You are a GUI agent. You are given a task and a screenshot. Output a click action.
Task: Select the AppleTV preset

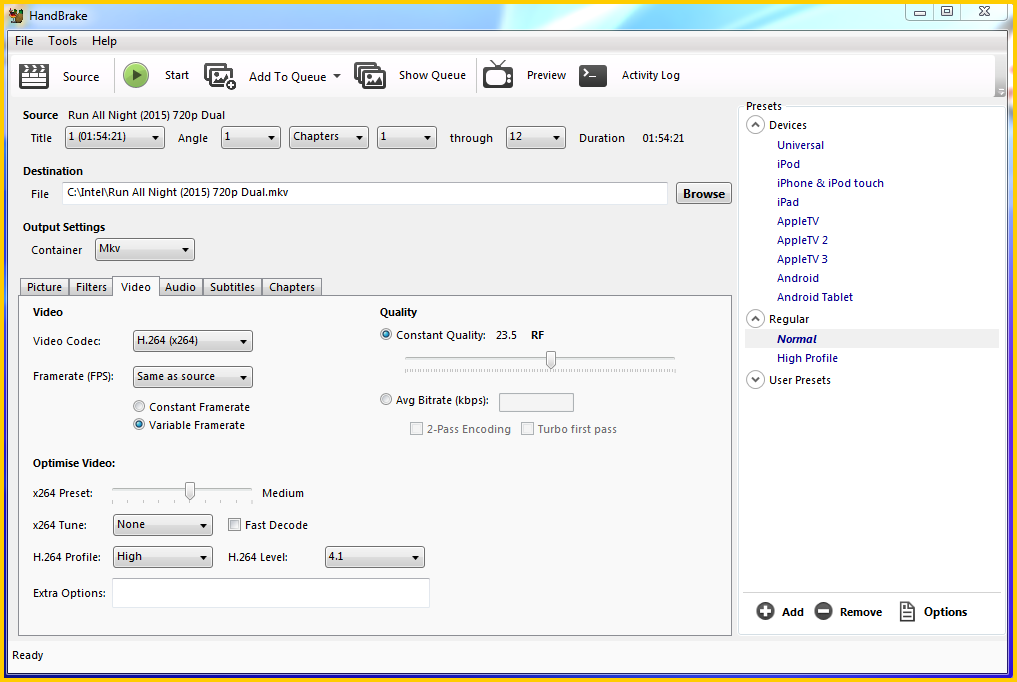pos(798,221)
